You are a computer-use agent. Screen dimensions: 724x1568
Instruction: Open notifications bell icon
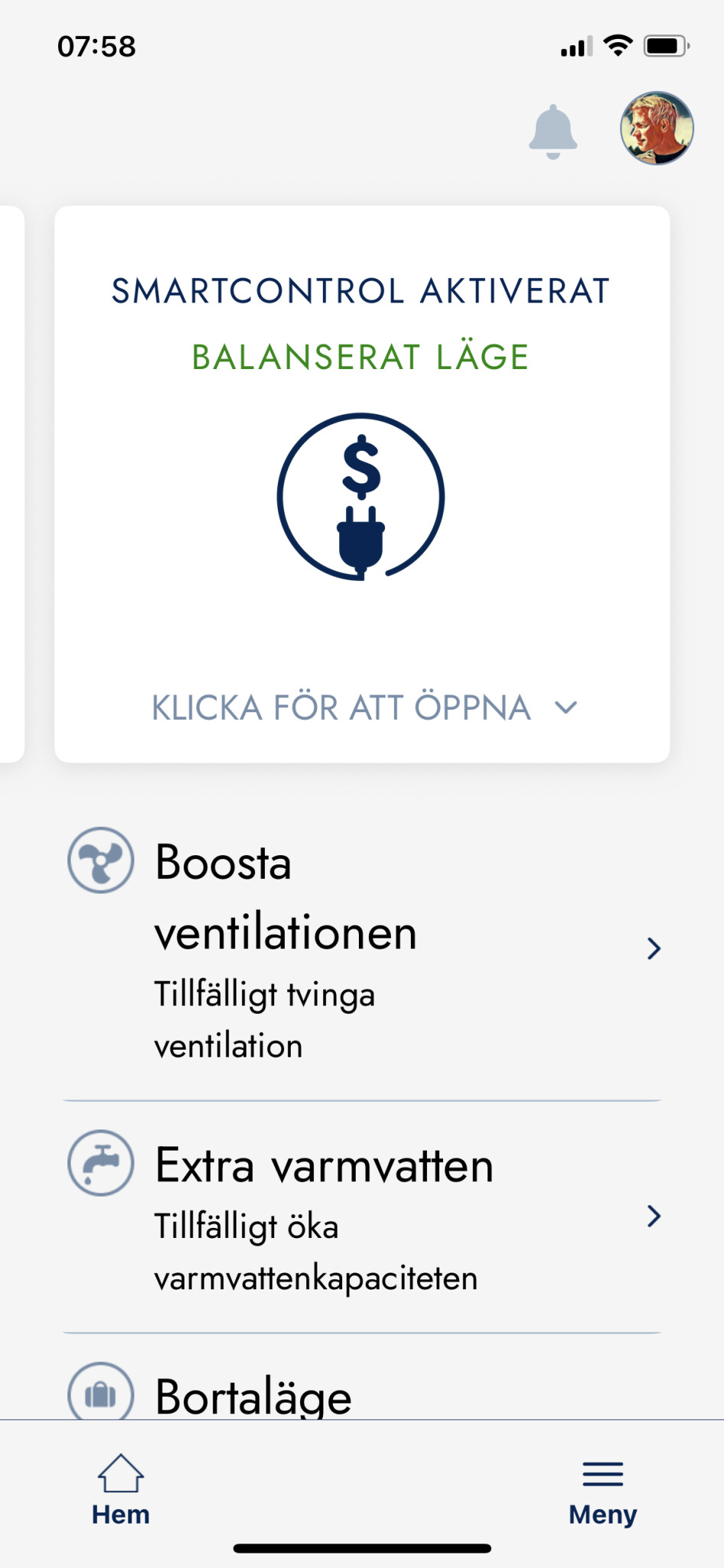(x=553, y=132)
